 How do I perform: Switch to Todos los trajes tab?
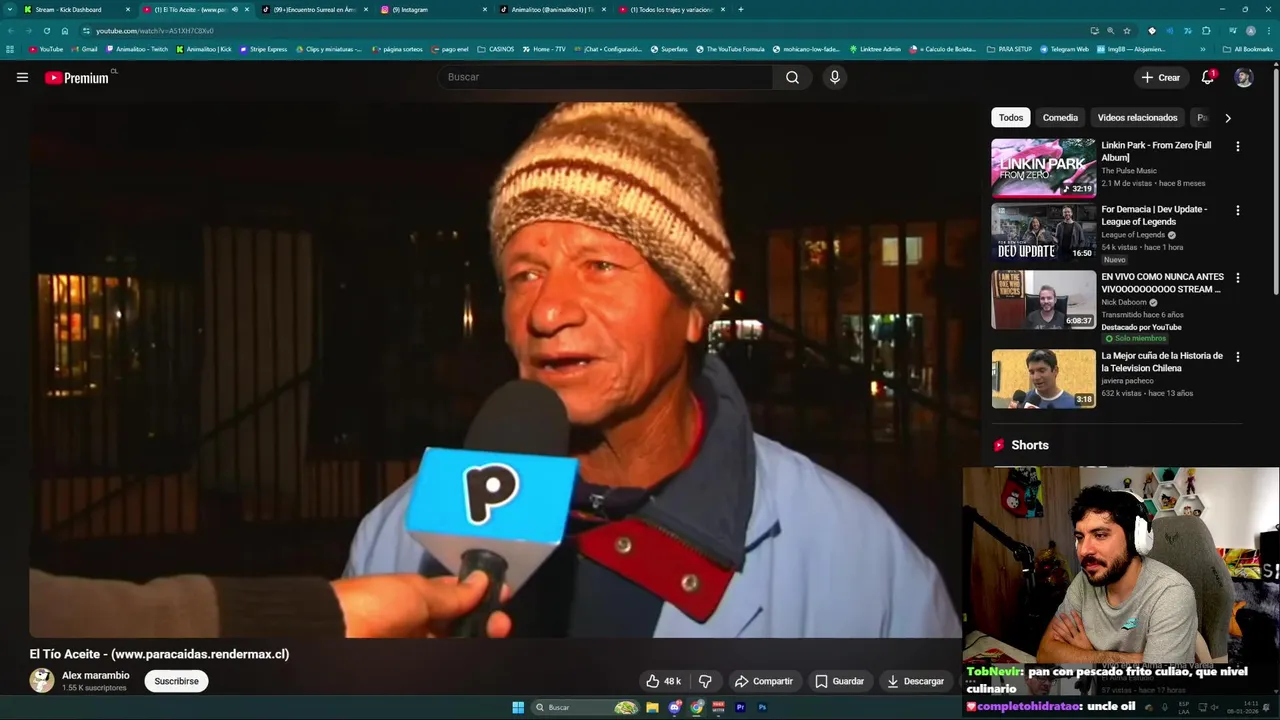671,9
